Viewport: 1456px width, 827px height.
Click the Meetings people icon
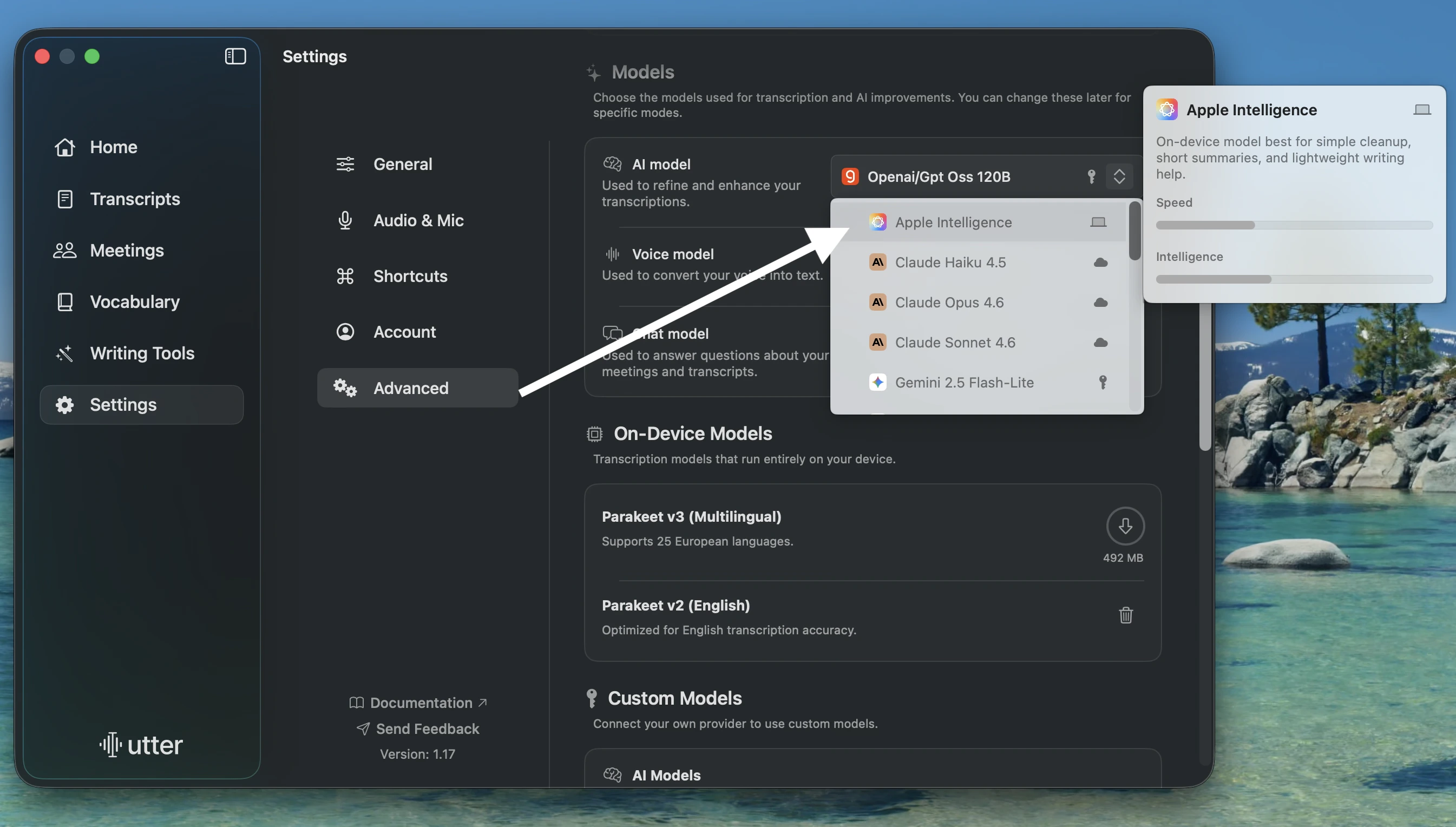tap(65, 251)
